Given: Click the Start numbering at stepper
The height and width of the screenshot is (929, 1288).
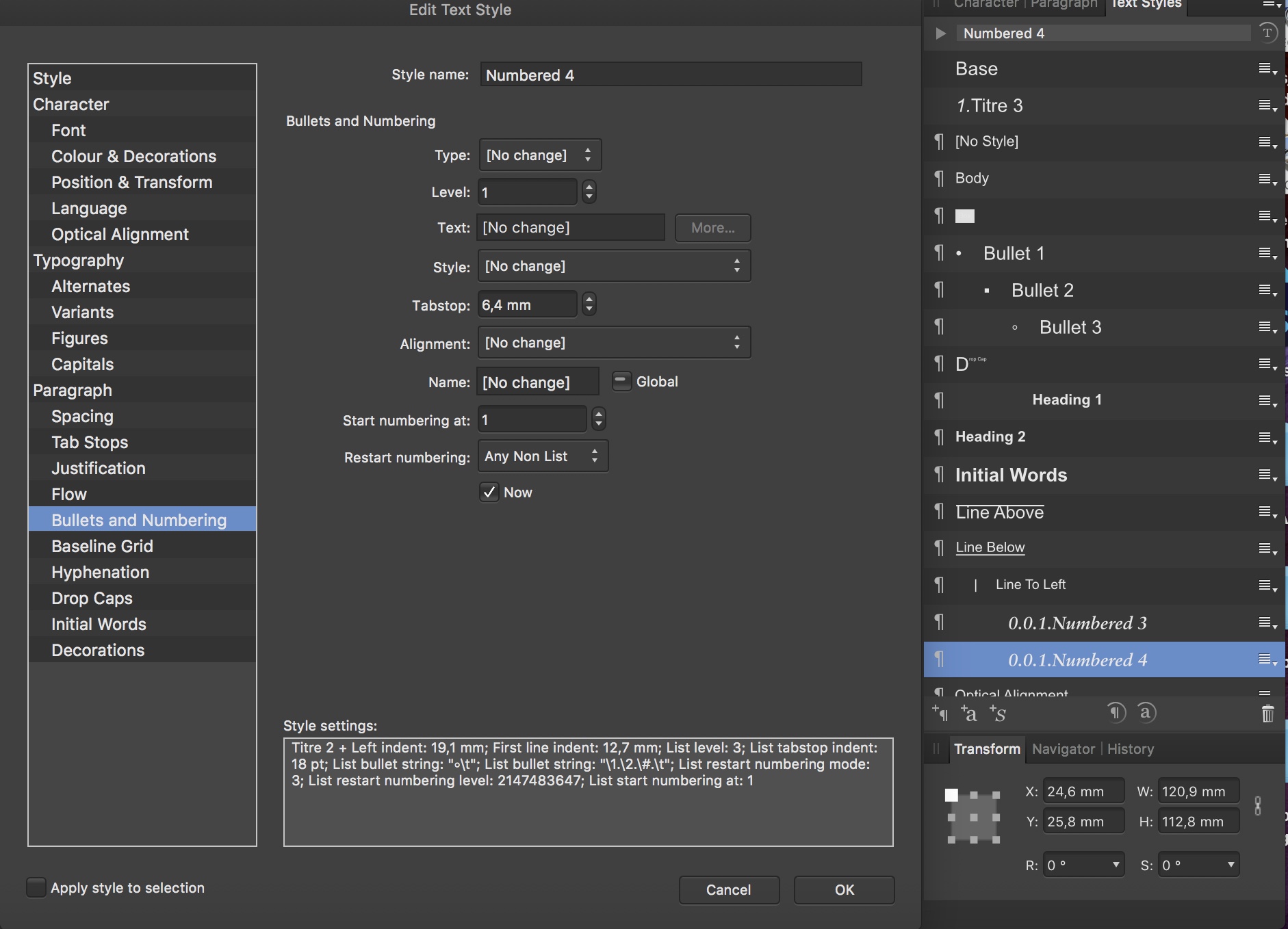Looking at the screenshot, I should [x=599, y=419].
